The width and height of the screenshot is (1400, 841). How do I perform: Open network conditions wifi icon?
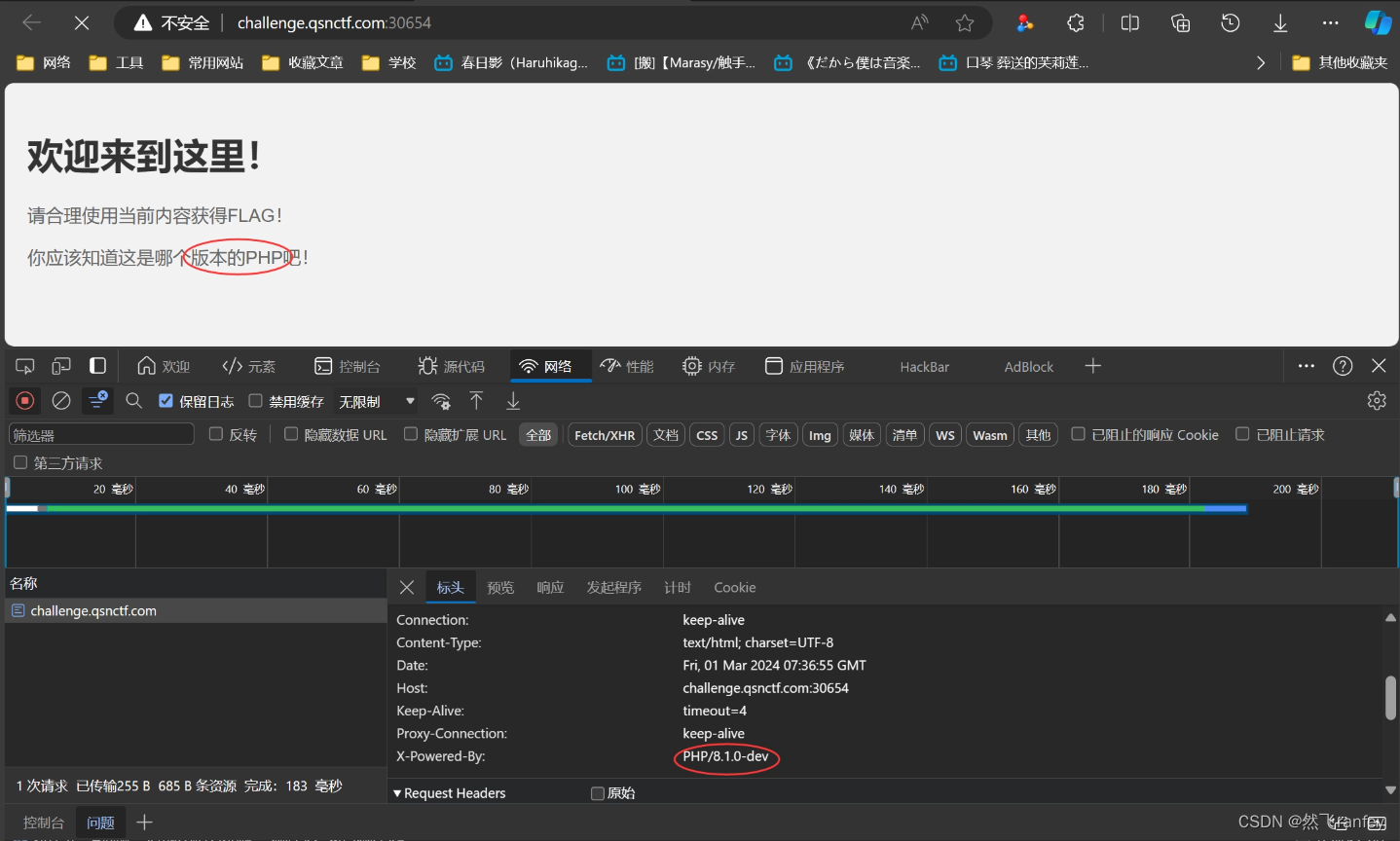tap(441, 401)
